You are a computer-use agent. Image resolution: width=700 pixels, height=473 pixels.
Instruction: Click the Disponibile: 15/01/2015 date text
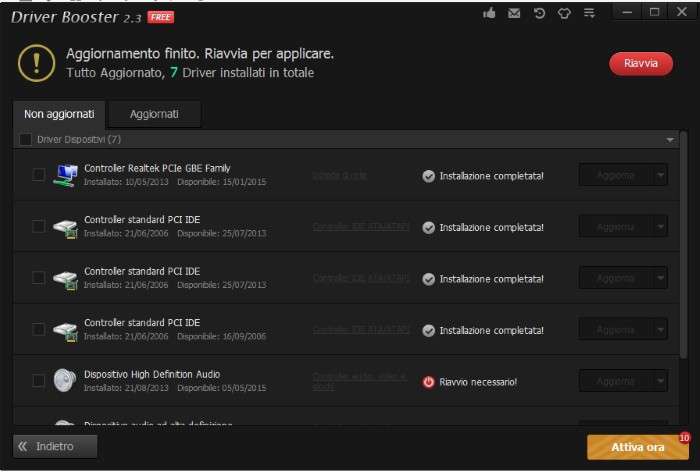click(221, 182)
